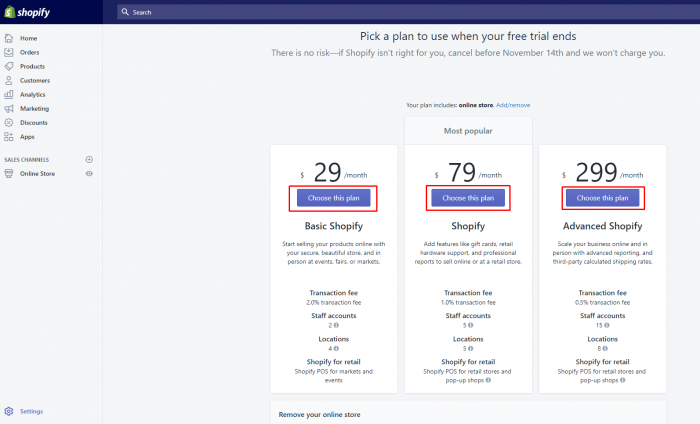
Task: Click the Shopify logo in header
Action: click(27, 12)
